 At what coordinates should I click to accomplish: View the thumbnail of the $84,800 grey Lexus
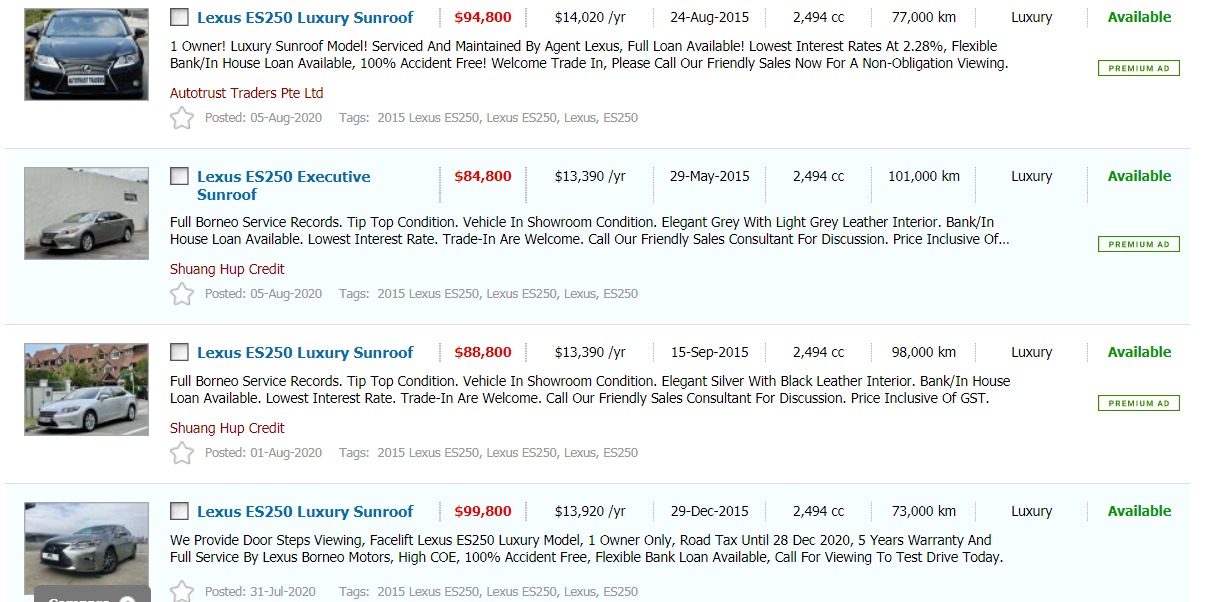(x=86, y=213)
